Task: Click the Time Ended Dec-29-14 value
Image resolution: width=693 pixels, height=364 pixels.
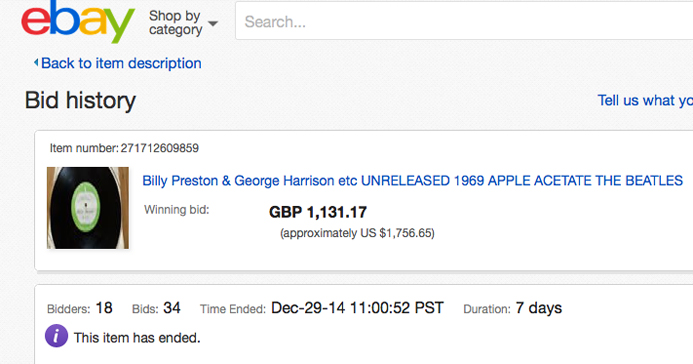Action: pos(357,308)
